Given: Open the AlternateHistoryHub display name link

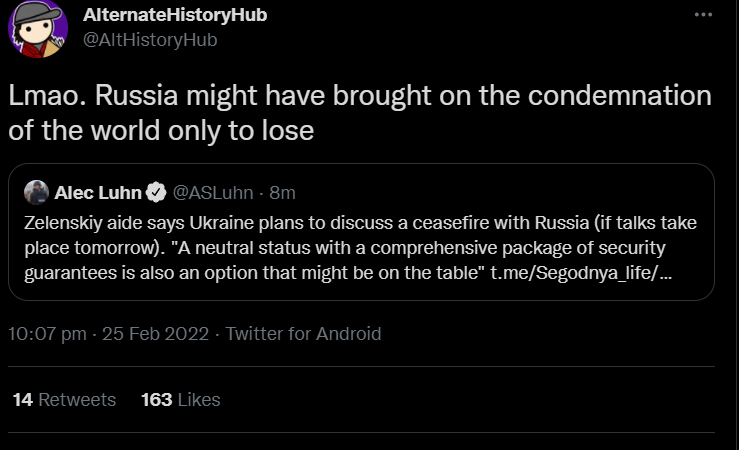Looking at the screenshot, I should point(175,15).
